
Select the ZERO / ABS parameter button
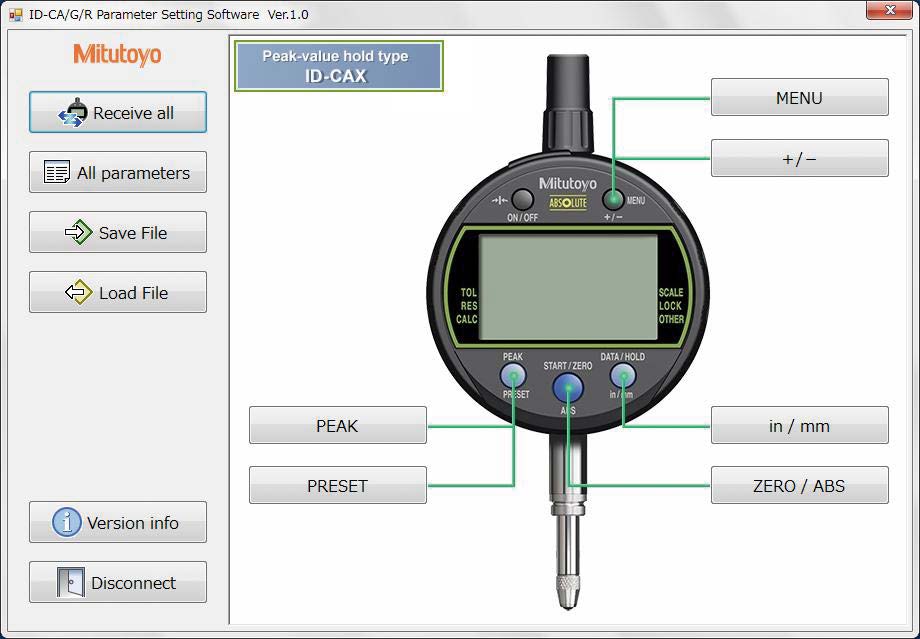tap(800, 485)
